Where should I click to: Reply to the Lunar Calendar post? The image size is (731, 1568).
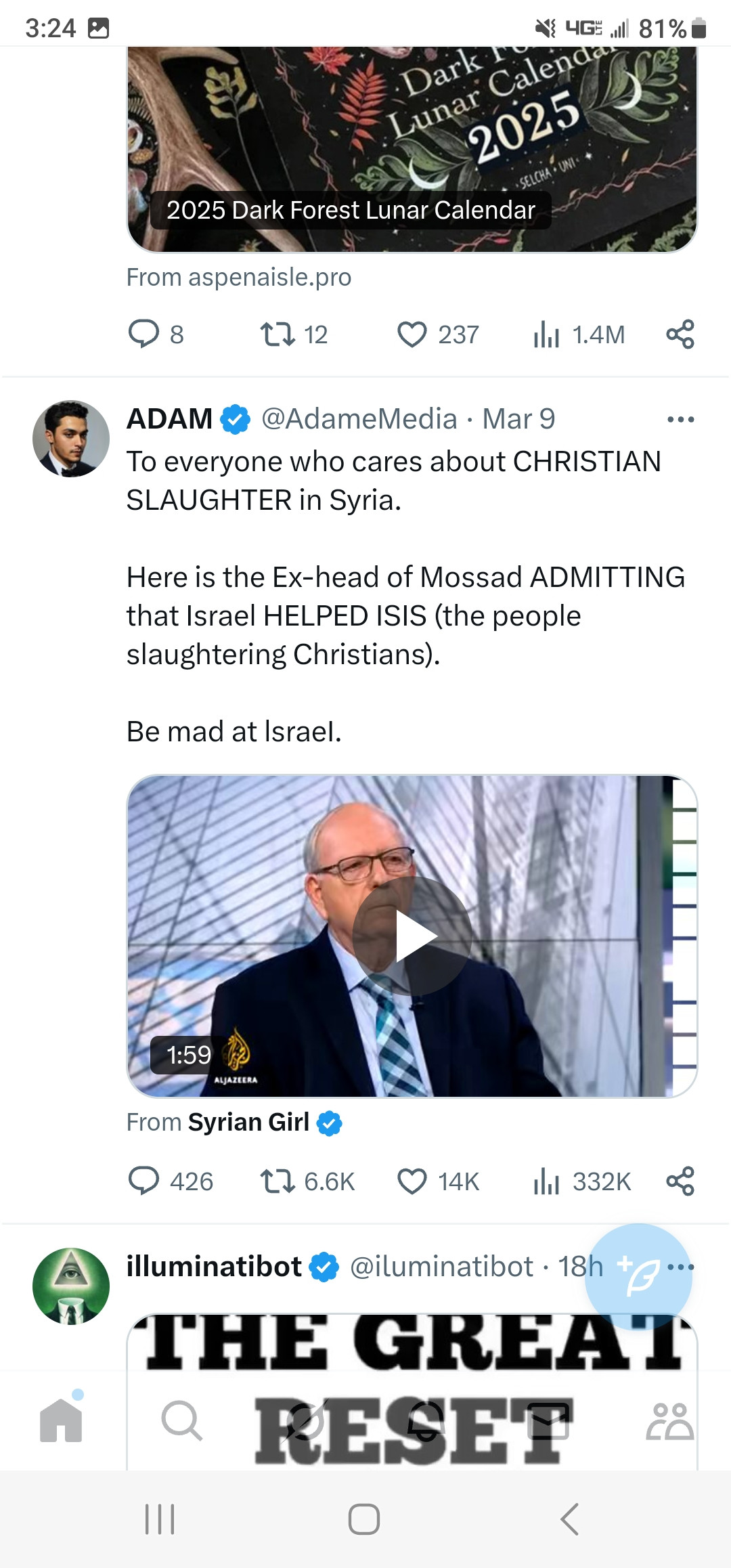[144, 334]
